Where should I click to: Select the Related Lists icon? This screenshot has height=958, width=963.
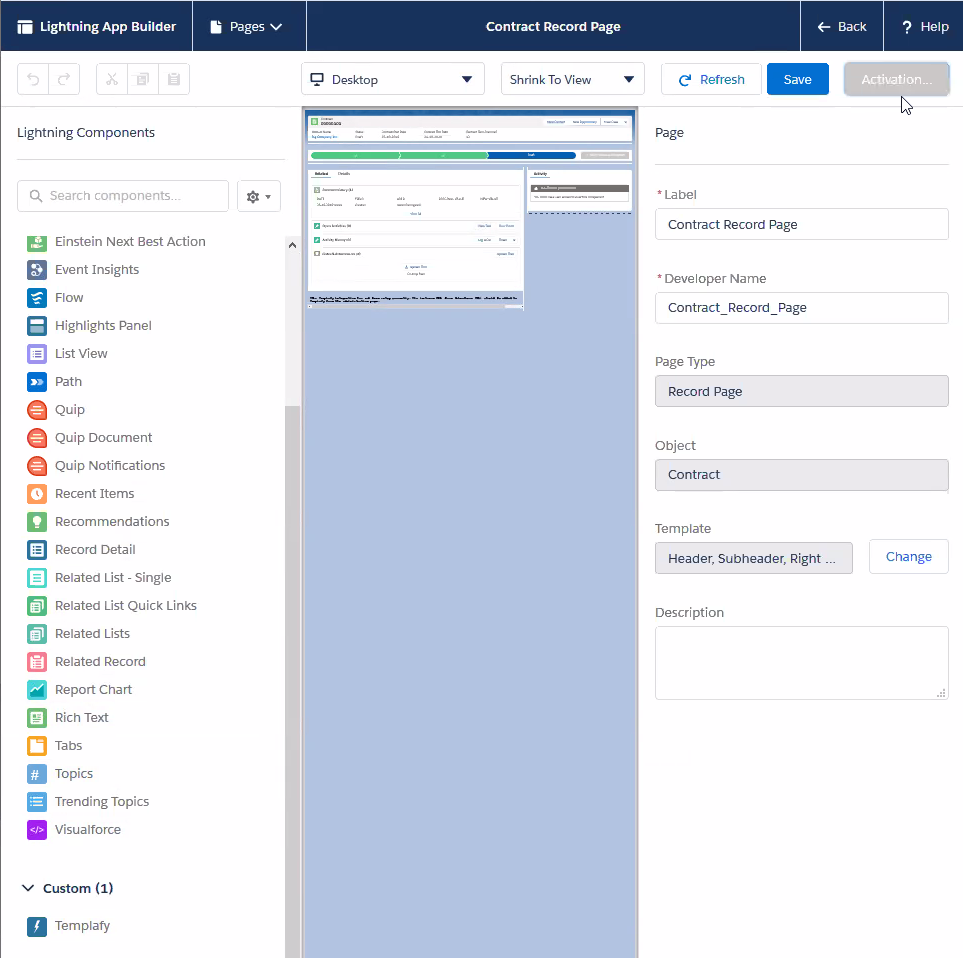pos(37,634)
